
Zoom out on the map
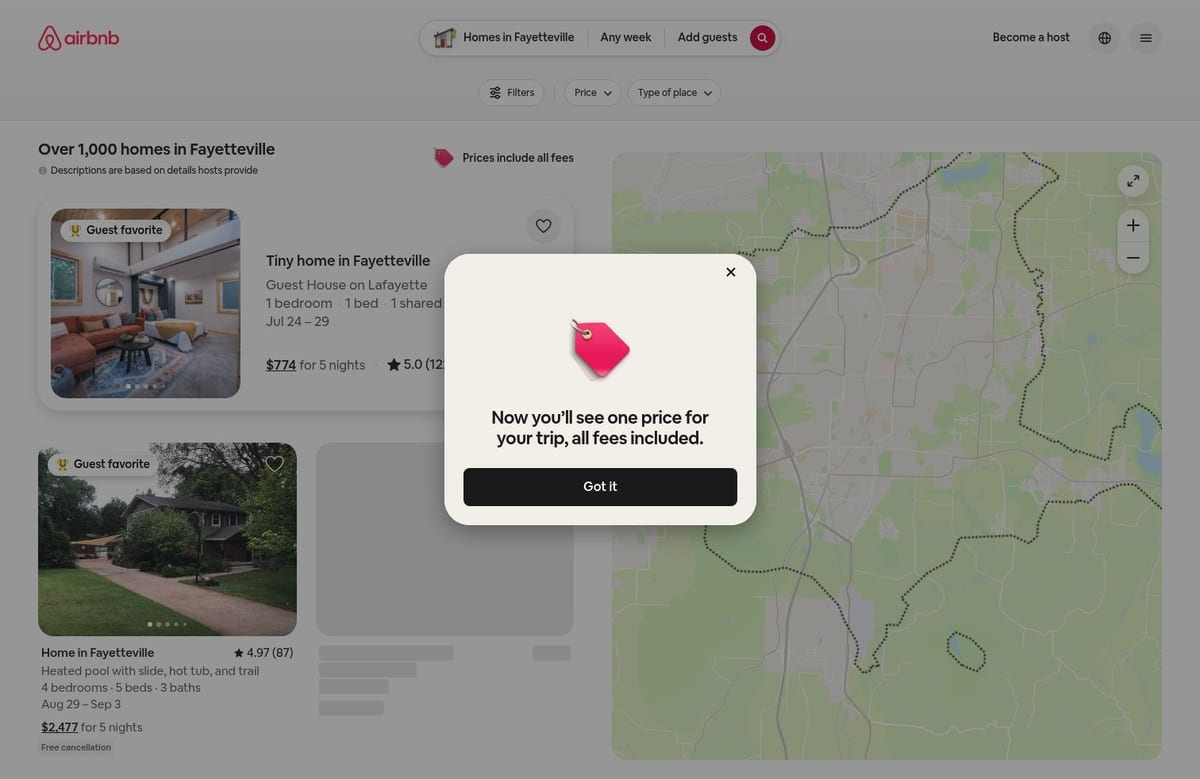click(1133, 258)
